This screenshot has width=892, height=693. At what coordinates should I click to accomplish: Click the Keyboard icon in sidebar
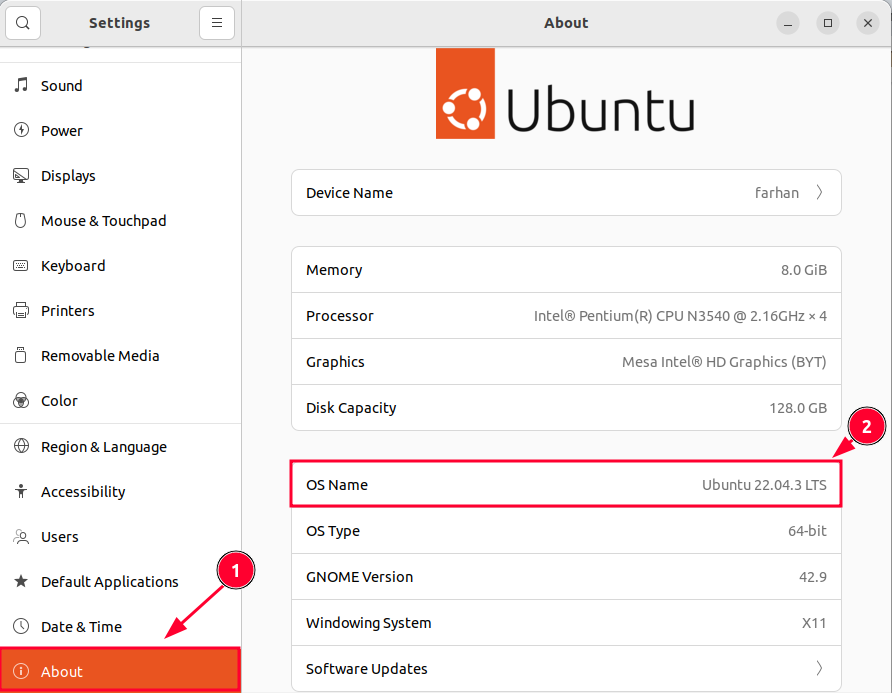(21, 266)
